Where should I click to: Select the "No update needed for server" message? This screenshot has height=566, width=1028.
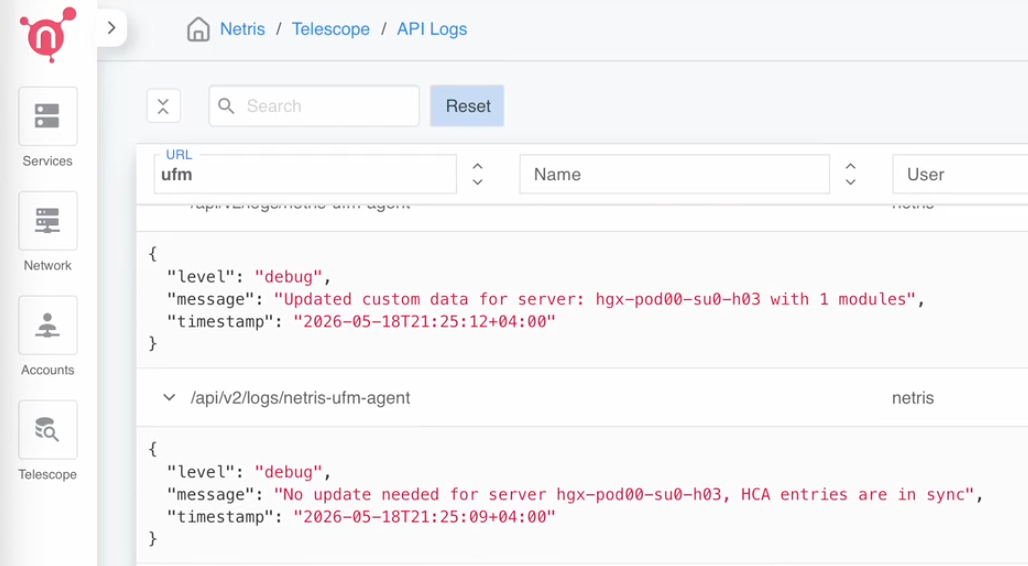click(x=624, y=495)
